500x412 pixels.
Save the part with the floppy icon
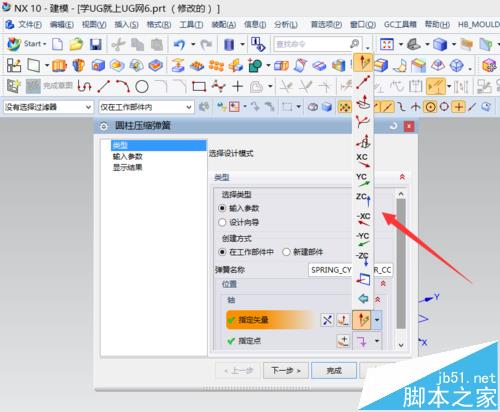pos(96,44)
